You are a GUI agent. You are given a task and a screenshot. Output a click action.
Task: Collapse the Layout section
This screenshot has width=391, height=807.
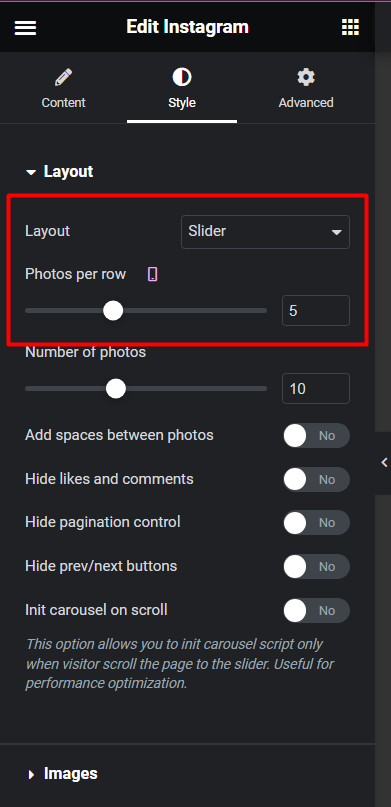pos(60,171)
